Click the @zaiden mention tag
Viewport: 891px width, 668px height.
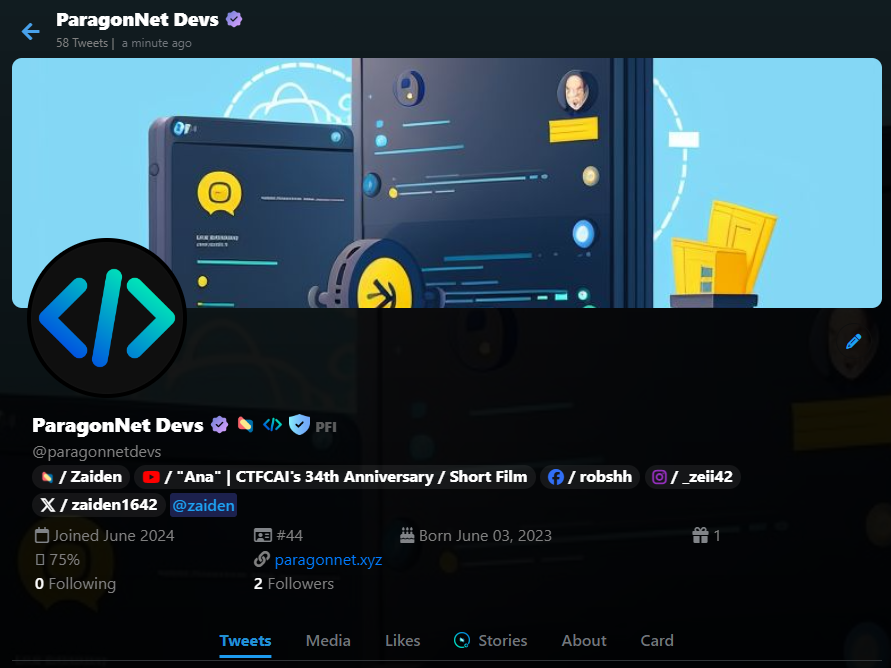[x=203, y=506]
